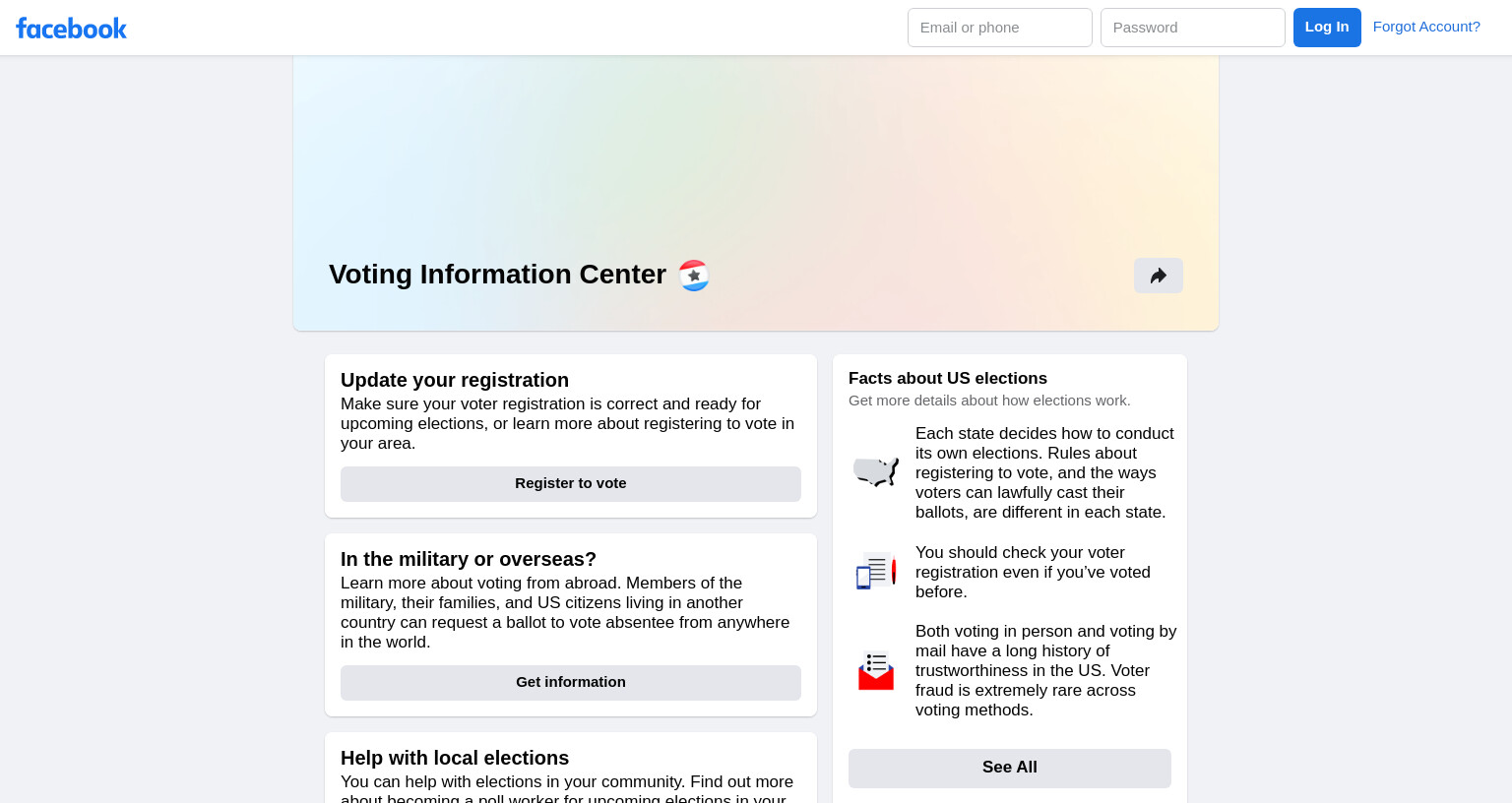Image resolution: width=1512 pixels, height=803 pixels.
Task: Click the Log In button
Action: coord(1327,28)
